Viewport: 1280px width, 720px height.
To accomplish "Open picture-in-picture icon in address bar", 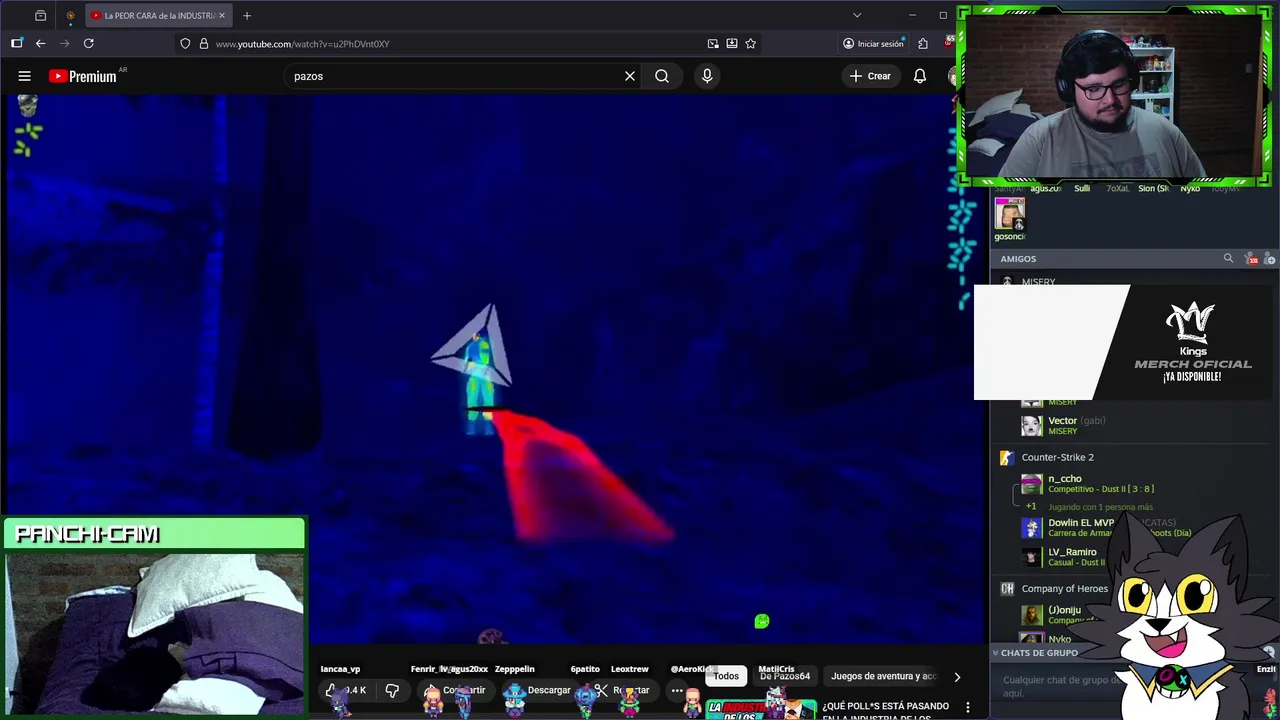I will click(713, 43).
